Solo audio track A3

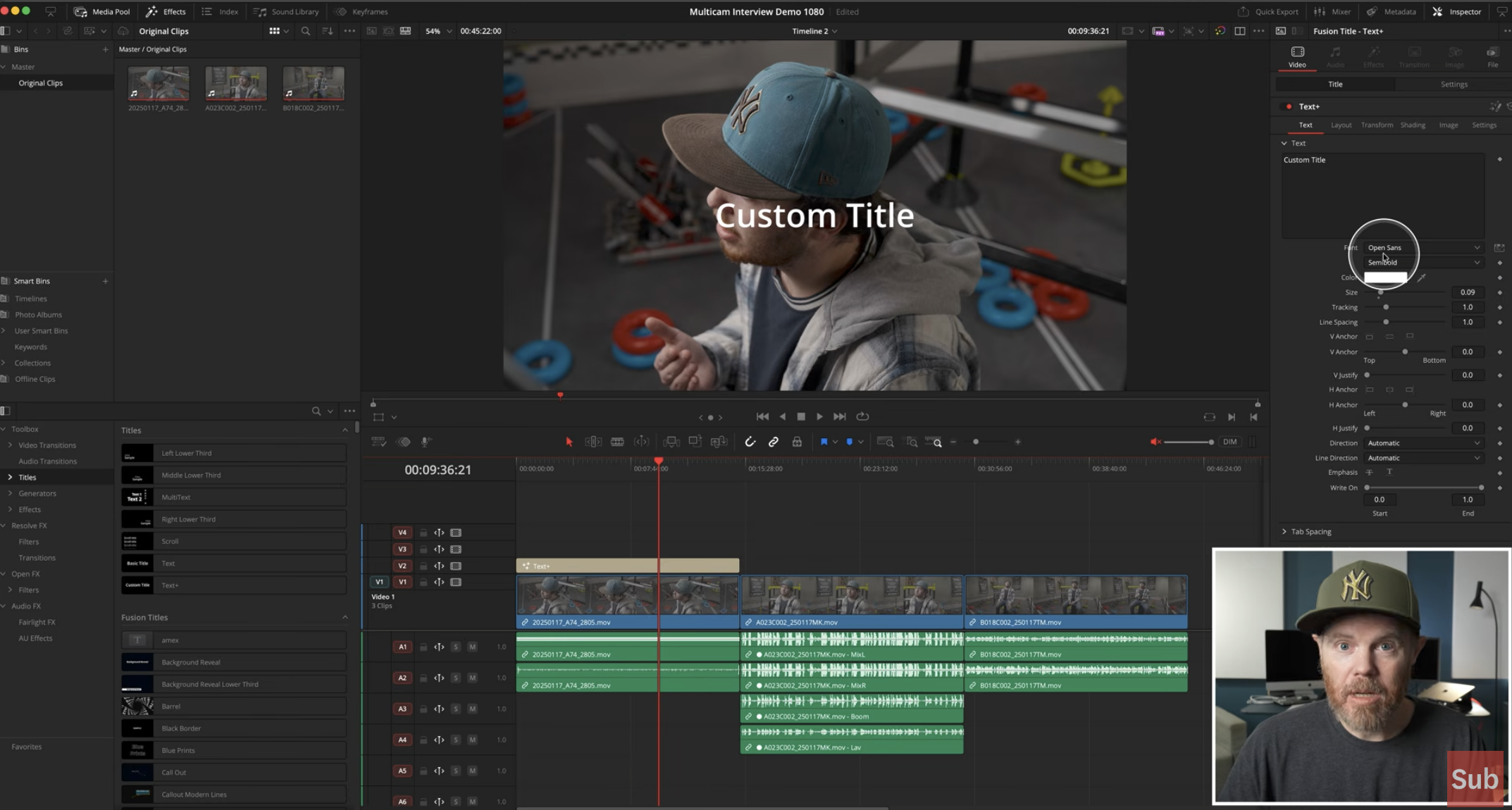(x=456, y=709)
